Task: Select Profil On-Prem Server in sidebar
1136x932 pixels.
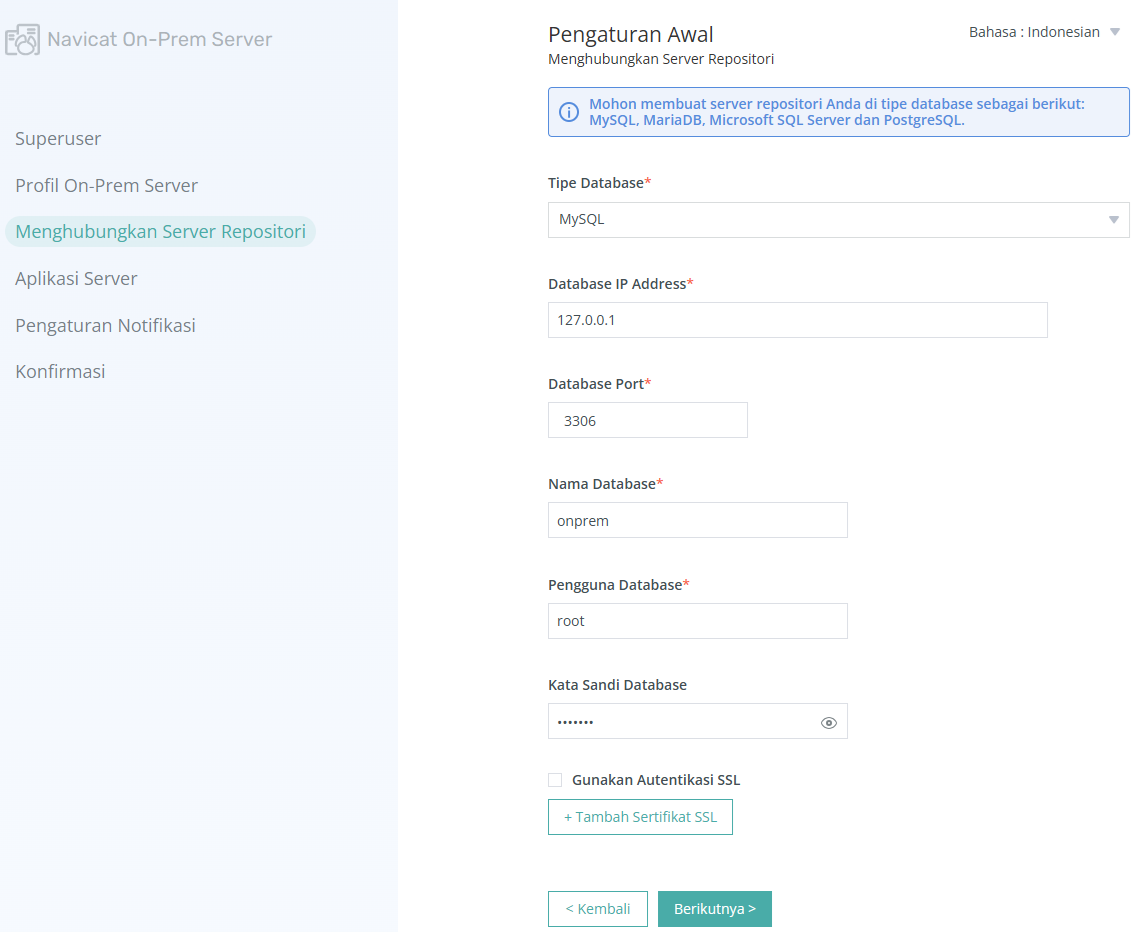Action: click(x=106, y=186)
